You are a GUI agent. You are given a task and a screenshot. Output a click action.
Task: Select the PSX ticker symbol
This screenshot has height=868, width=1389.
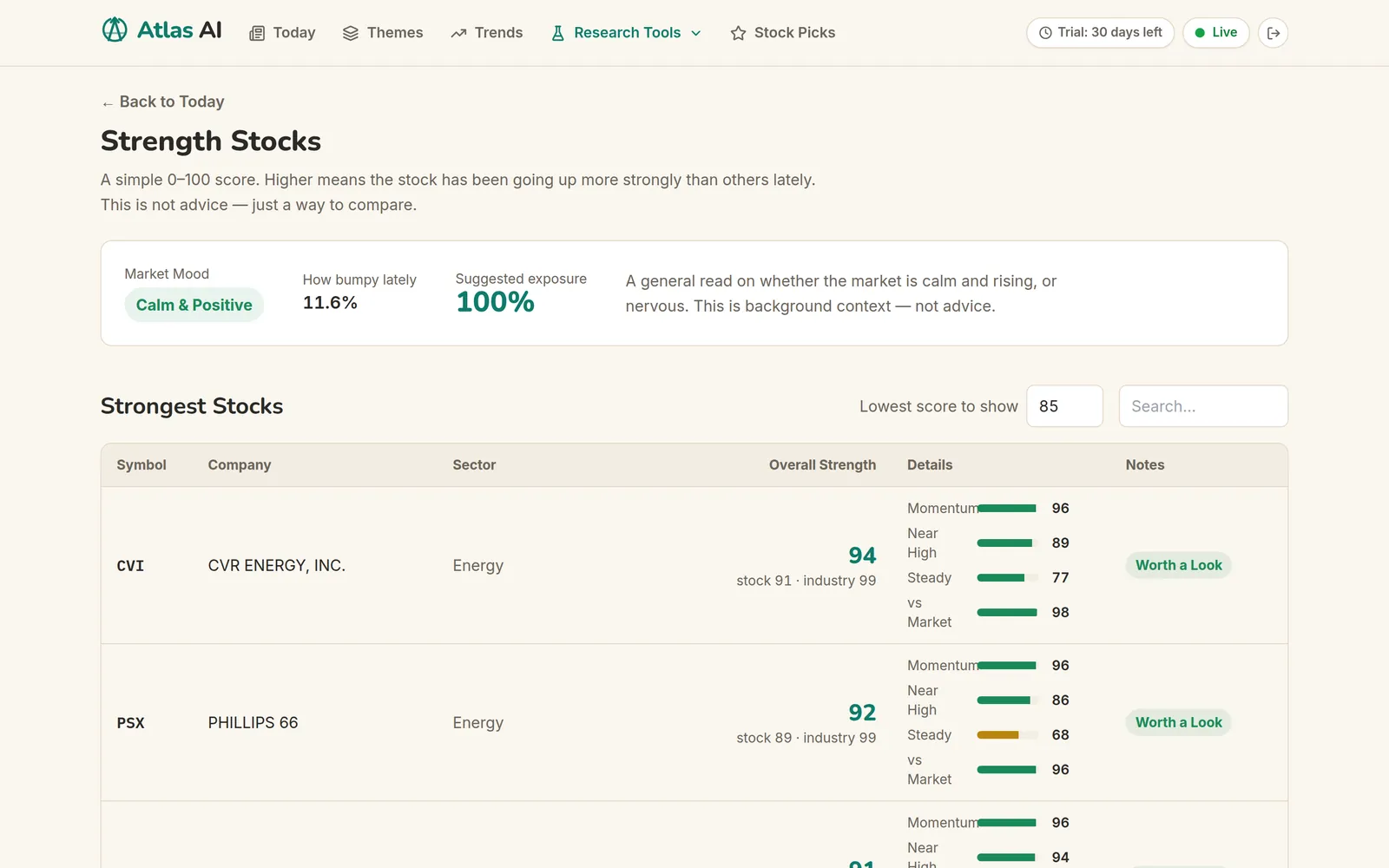tap(130, 723)
